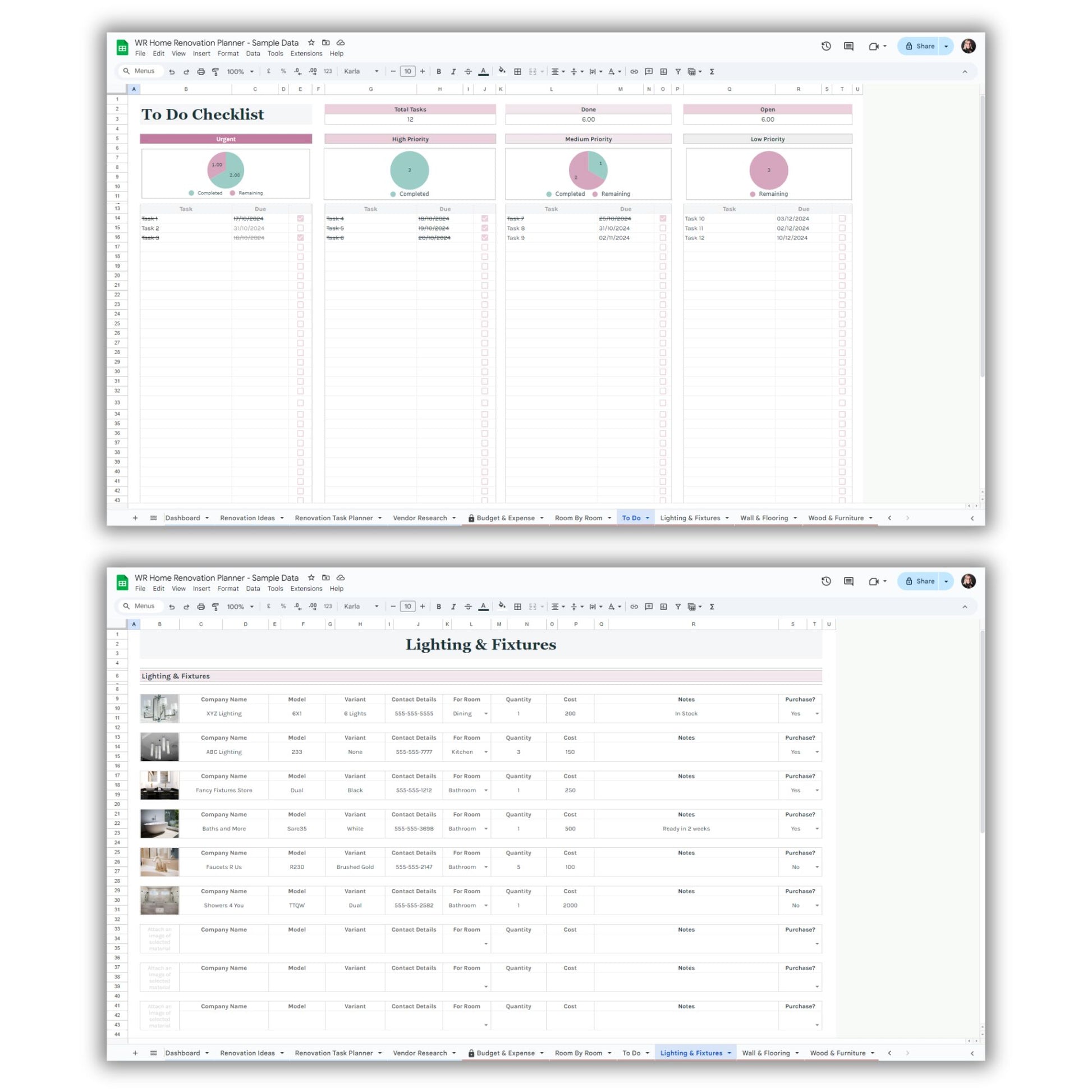Check the Task 2 checkbox
The image size is (1092, 1092).
pos(300,228)
